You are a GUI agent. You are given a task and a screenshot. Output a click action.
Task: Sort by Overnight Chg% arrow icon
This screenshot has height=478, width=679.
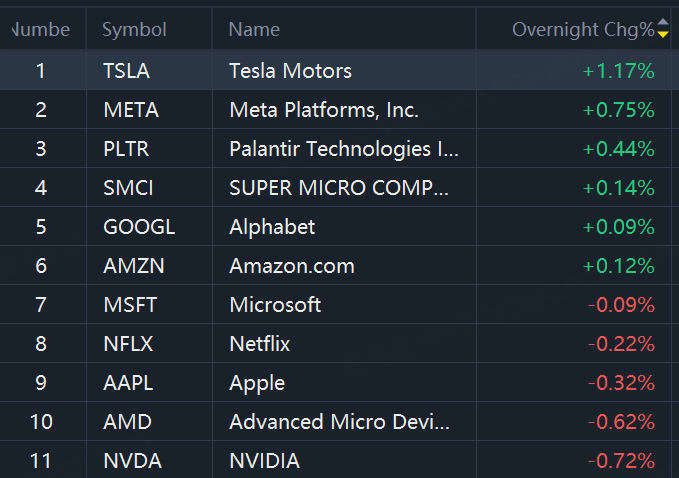pyautogui.click(x=663, y=28)
